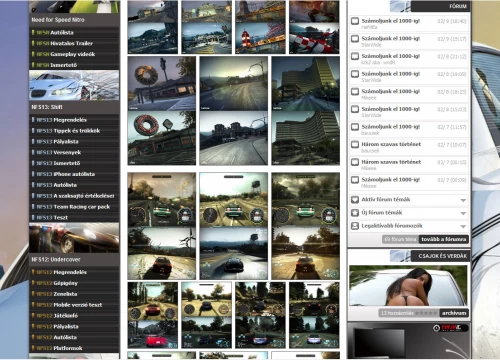This screenshot has width=500, height=360.
Task: Open the white BMW banner image
Action: (x=74, y=85)
